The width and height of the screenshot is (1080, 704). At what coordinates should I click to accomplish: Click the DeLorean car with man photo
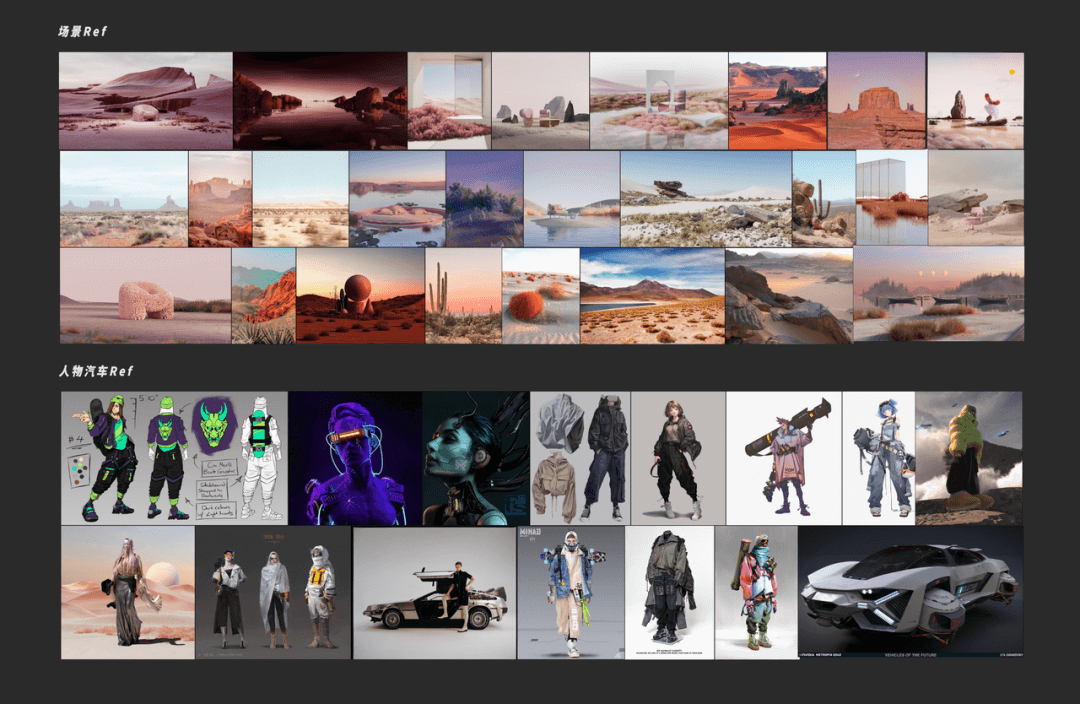(x=434, y=592)
